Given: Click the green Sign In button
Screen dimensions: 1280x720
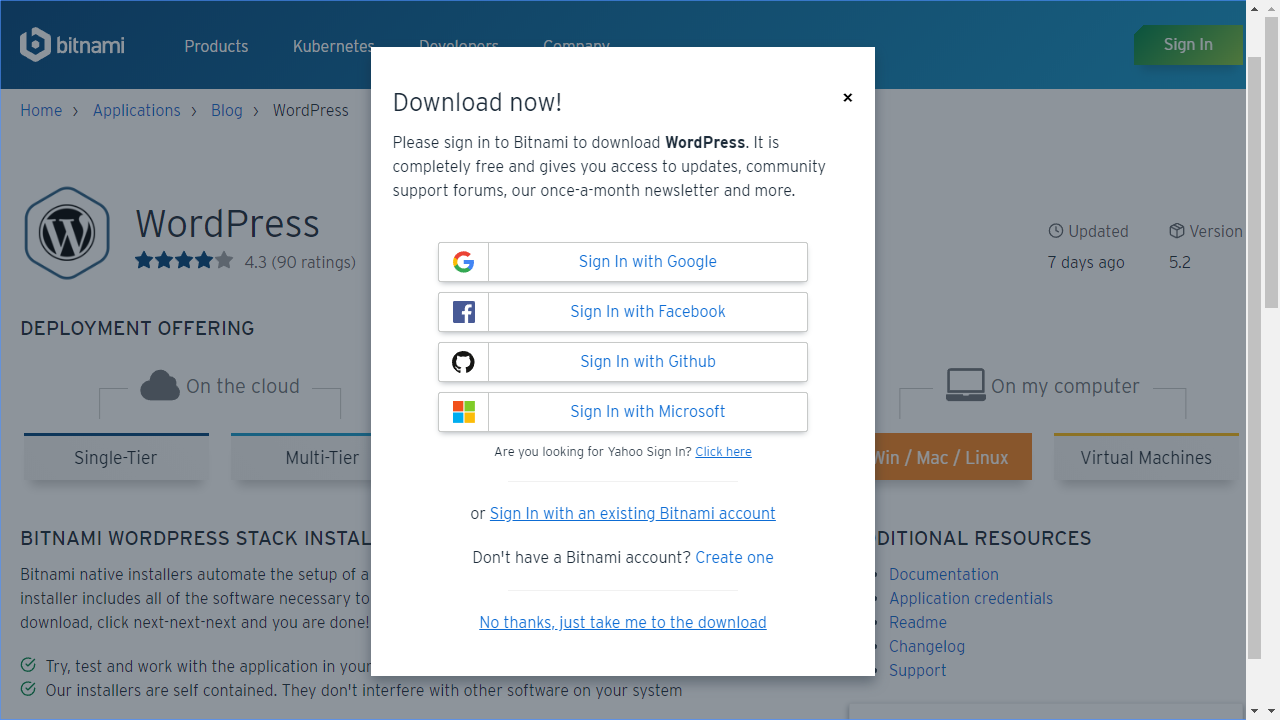Looking at the screenshot, I should pos(1188,45).
